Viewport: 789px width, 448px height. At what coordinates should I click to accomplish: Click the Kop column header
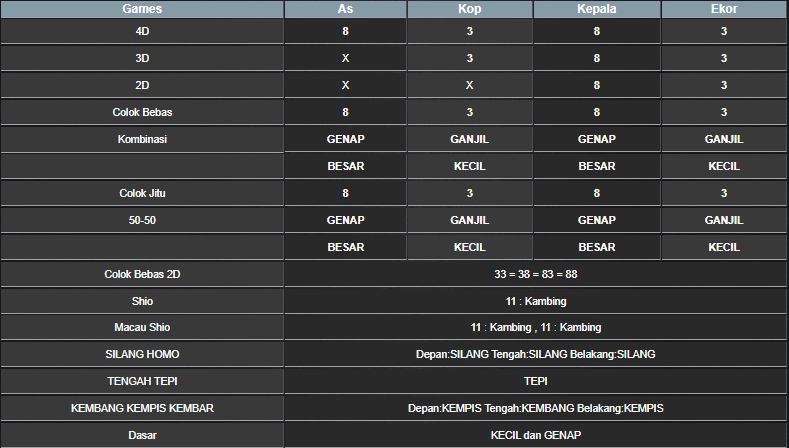469,9
